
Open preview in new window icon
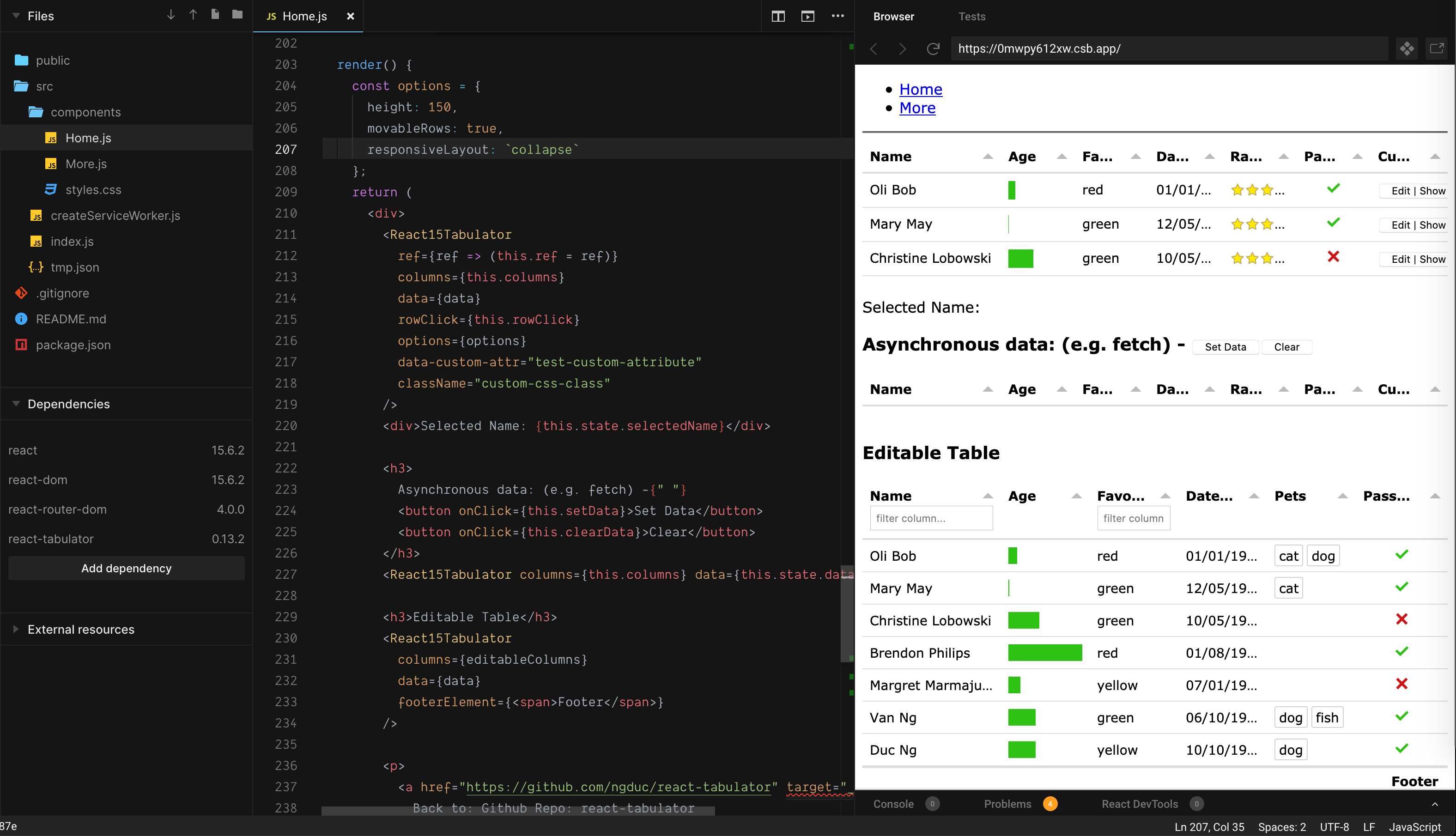(x=1437, y=49)
